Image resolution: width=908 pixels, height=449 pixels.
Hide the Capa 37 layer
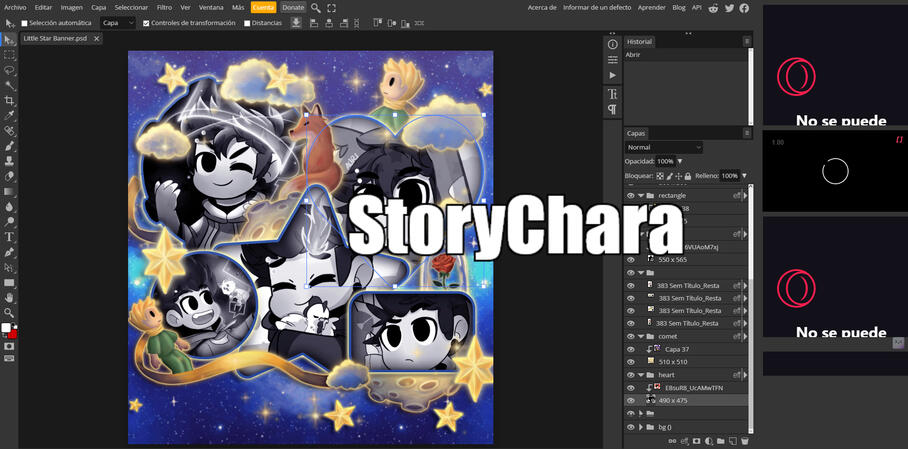point(631,349)
